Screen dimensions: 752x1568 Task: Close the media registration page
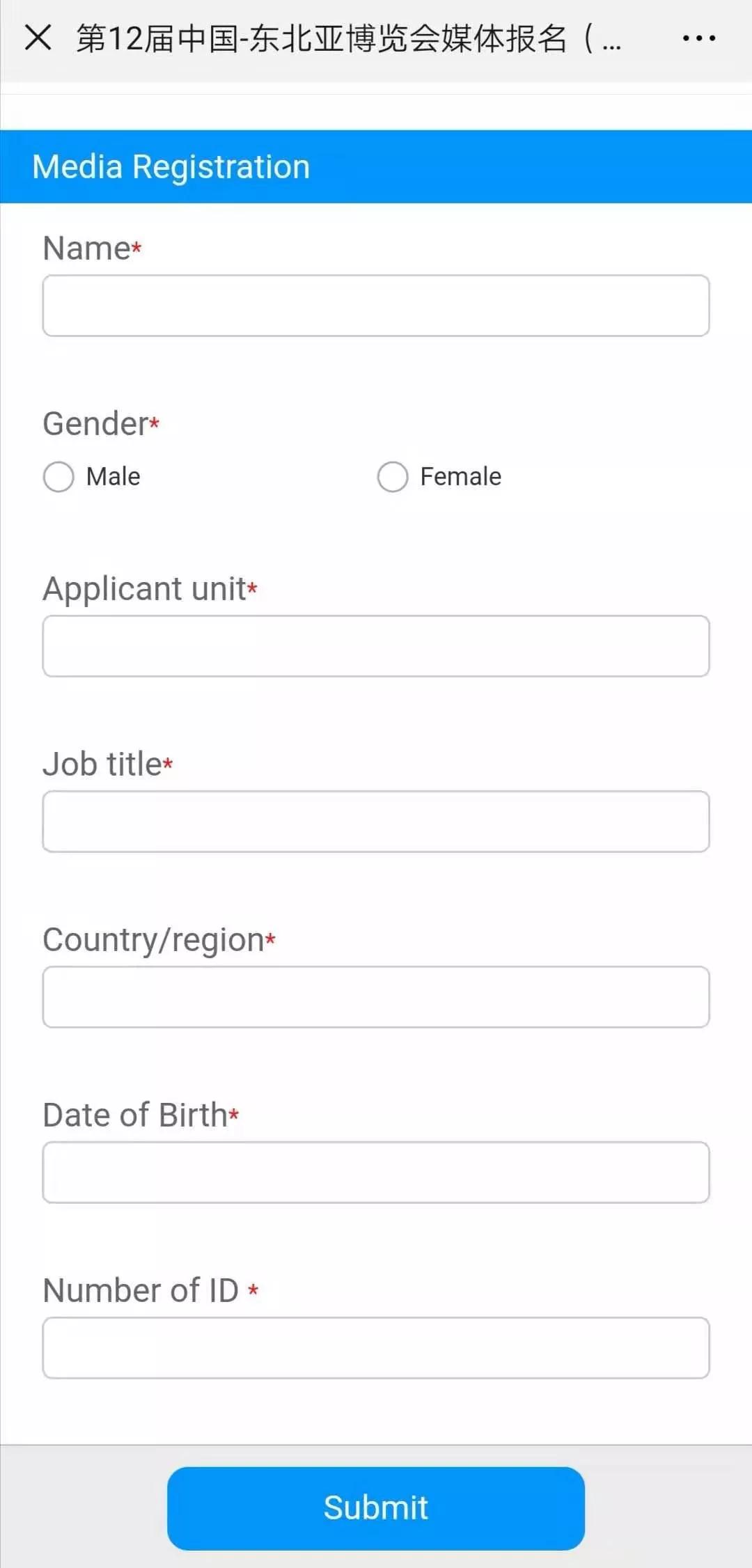pos(38,38)
